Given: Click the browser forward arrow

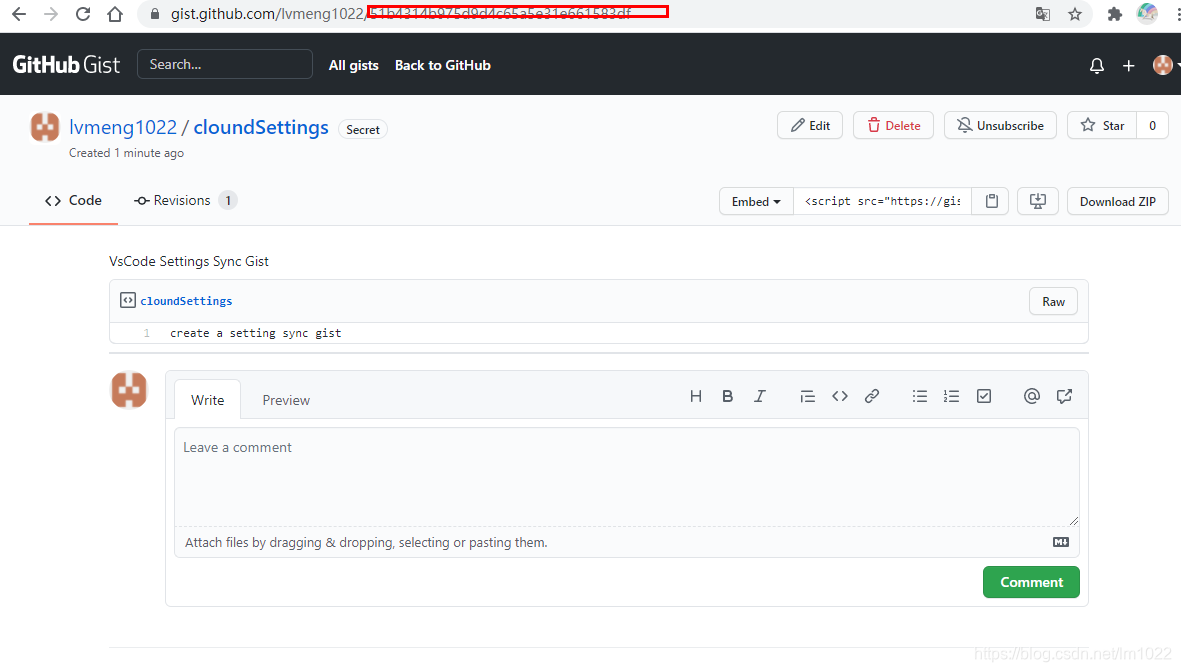Looking at the screenshot, I should click(x=50, y=14).
